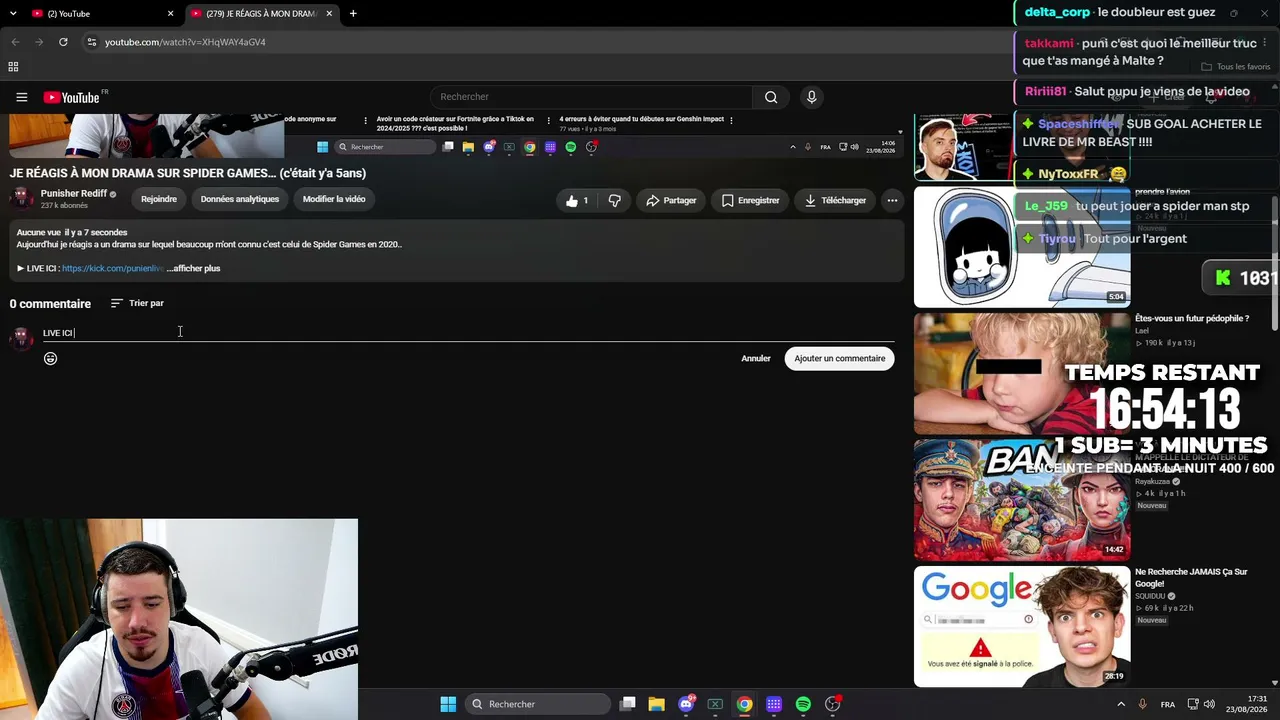
Task: Open the kick.com link in the description
Action: click(x=113, y=268)
